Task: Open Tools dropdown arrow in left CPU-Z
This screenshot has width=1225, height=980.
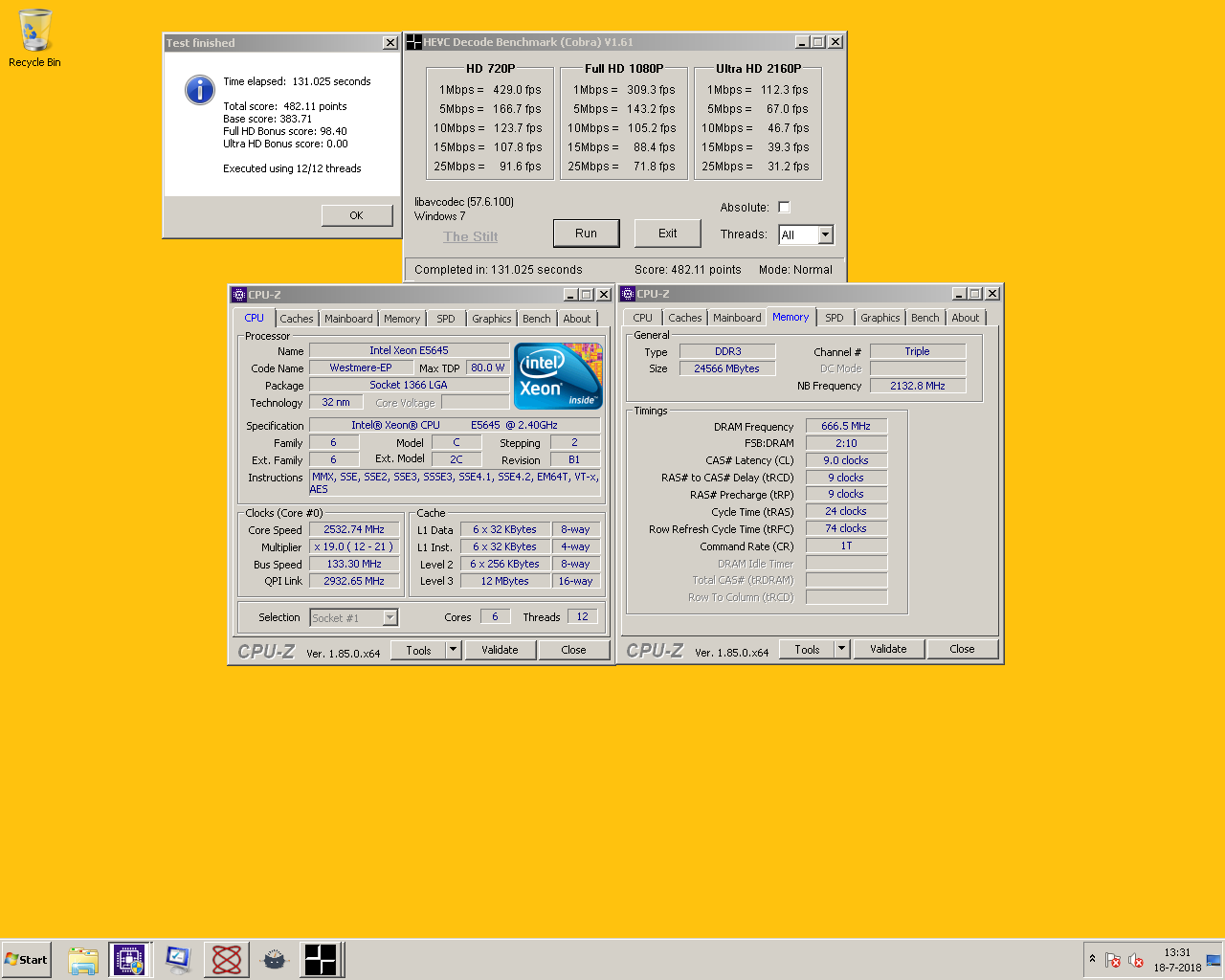Action: point(454,650)
